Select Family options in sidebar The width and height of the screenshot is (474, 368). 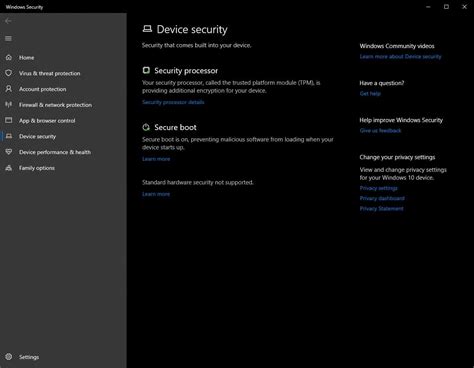(x=37, y=168)
